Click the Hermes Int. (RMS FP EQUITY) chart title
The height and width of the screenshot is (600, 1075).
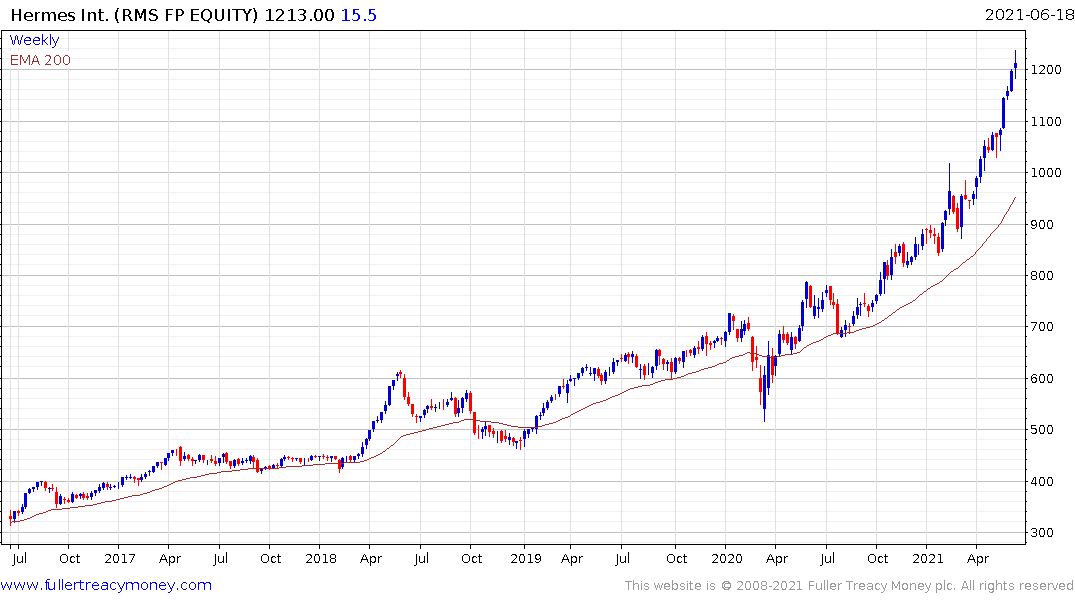(135, 15)
